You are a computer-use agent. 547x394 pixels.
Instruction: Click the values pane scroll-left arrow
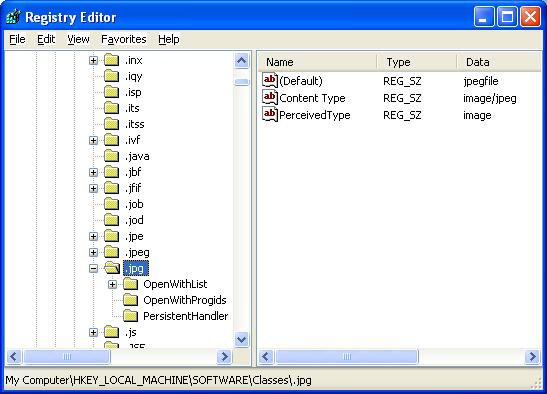(x=267, y=356)
